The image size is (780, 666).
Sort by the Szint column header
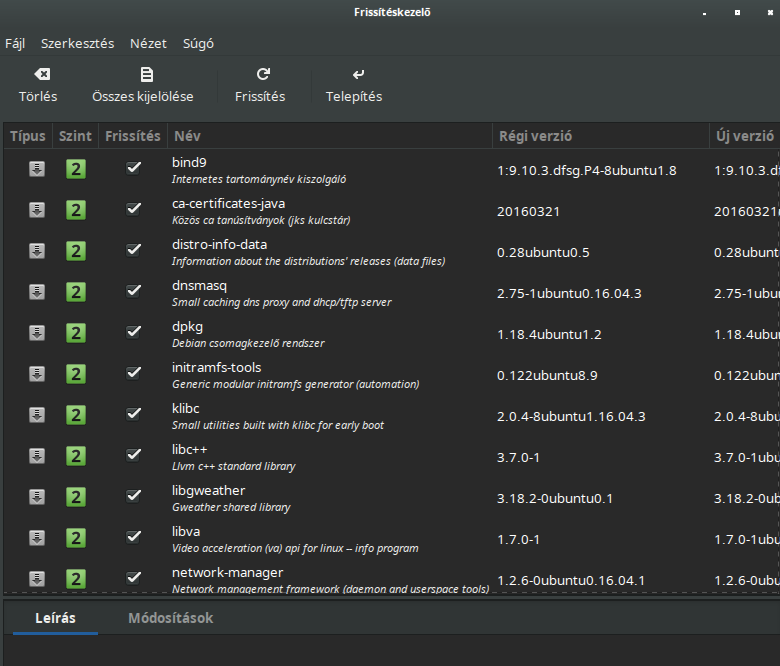pyautogui.click(x=76, y=136)
